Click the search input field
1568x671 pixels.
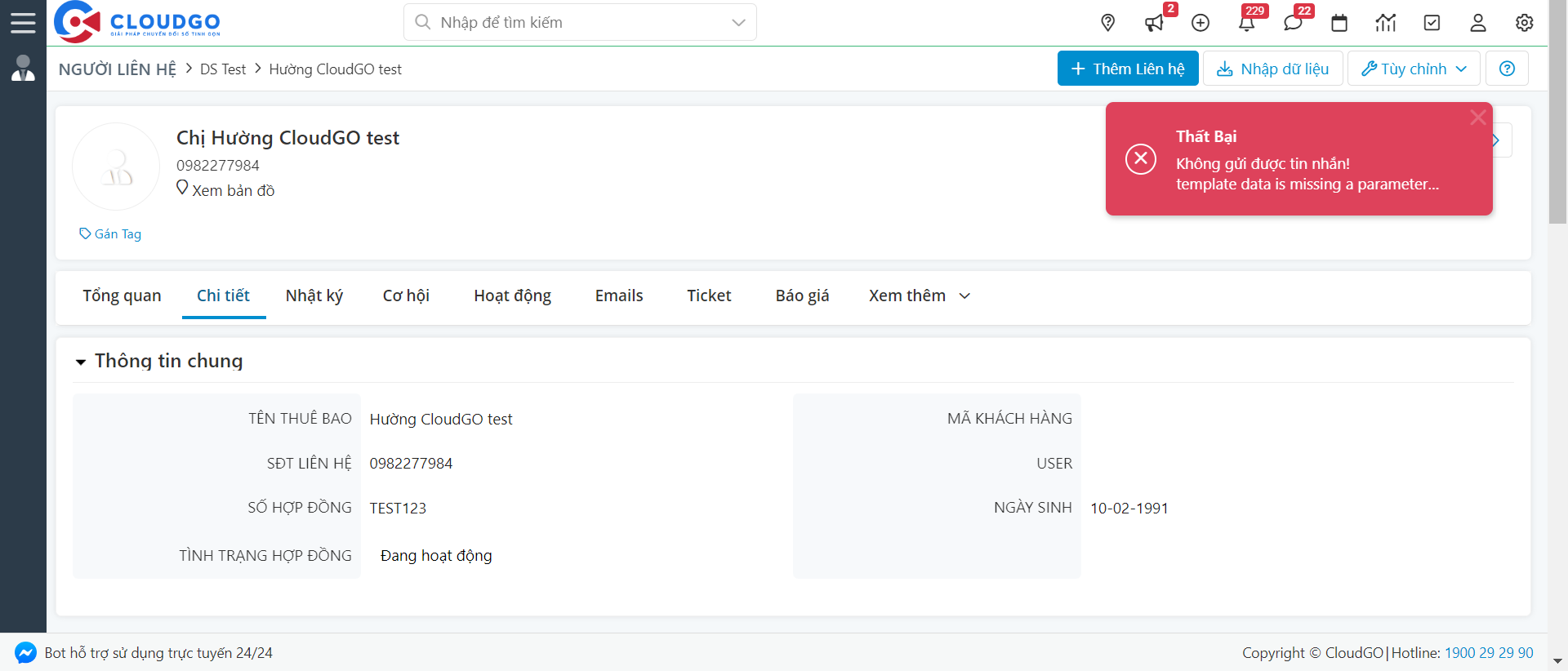[x=572, y=23]
